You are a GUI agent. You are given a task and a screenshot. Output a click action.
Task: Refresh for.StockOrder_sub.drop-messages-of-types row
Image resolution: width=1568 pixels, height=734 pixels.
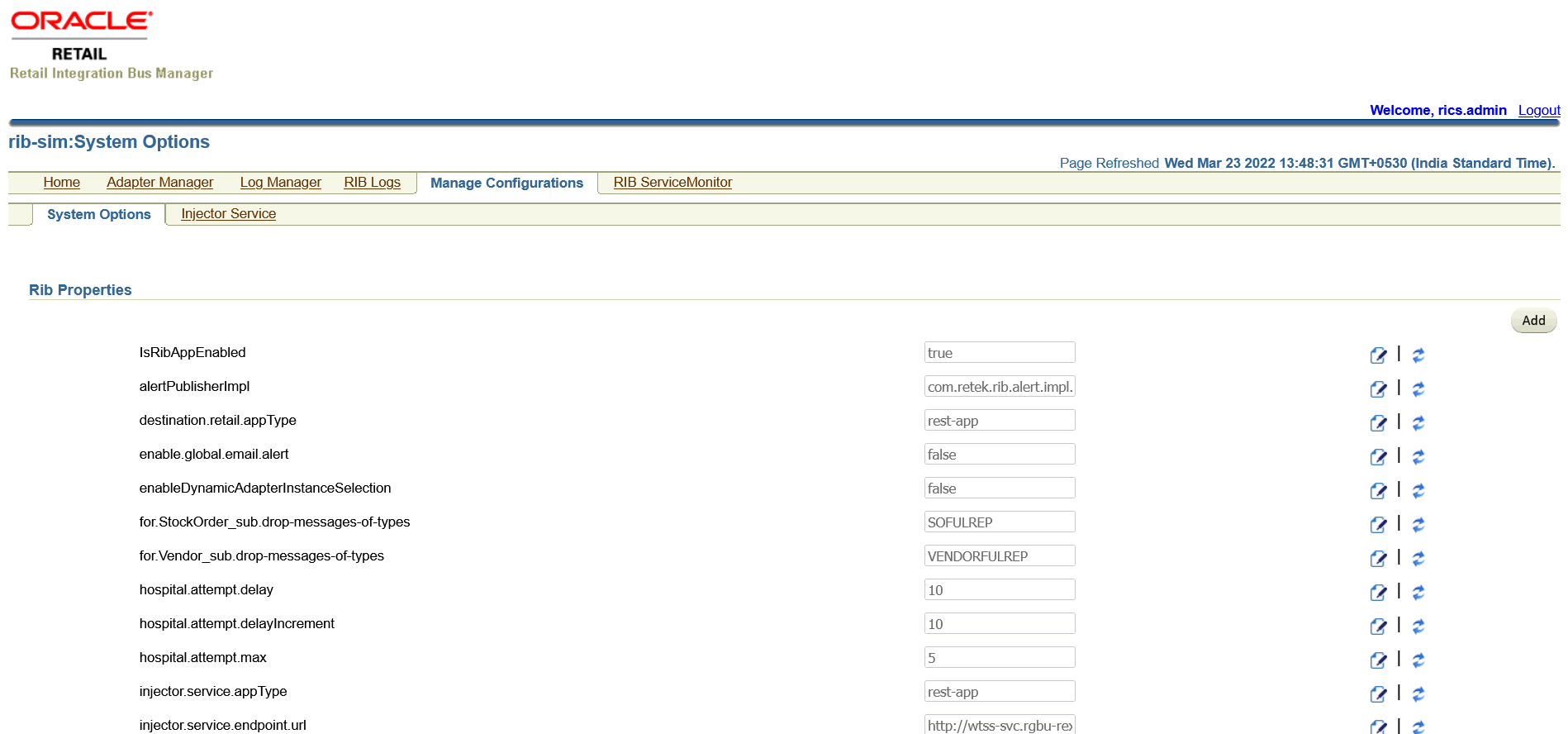point(1418,525)
